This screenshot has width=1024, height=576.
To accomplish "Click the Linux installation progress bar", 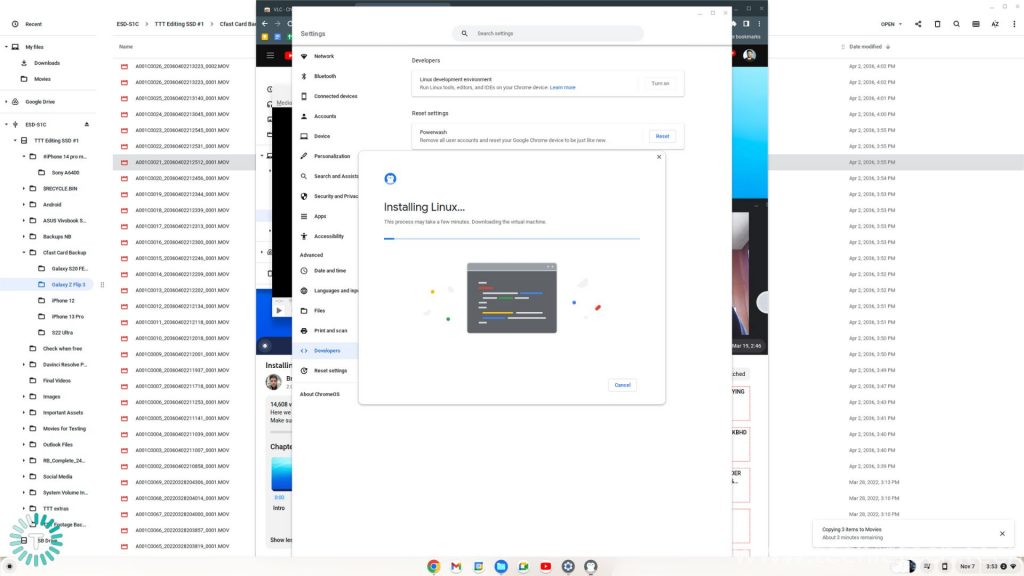I will pos(511,239).
